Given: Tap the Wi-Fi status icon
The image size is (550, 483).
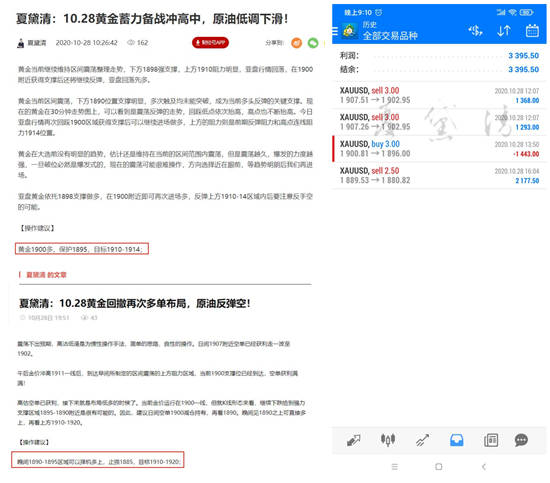Looking at the screenshot, I should point(512,13).
